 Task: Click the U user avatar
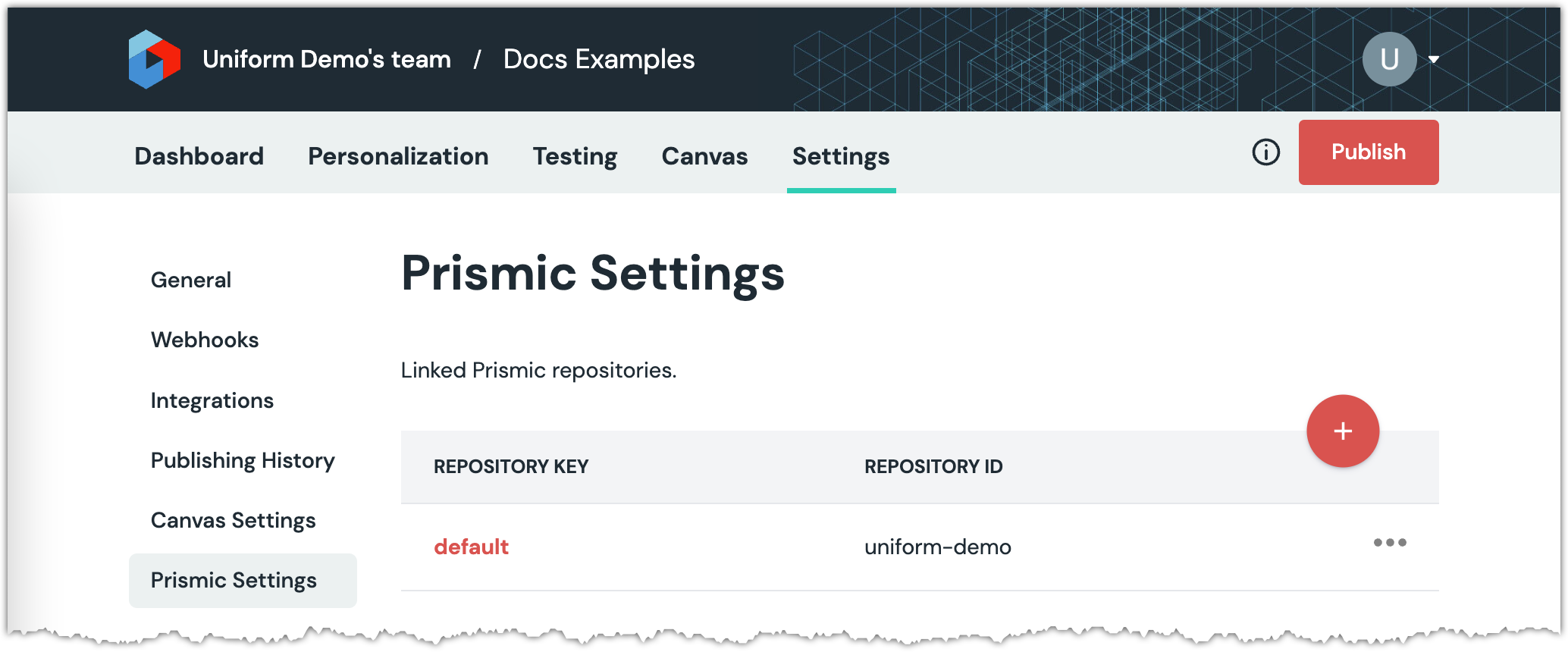pos(1389,59)
